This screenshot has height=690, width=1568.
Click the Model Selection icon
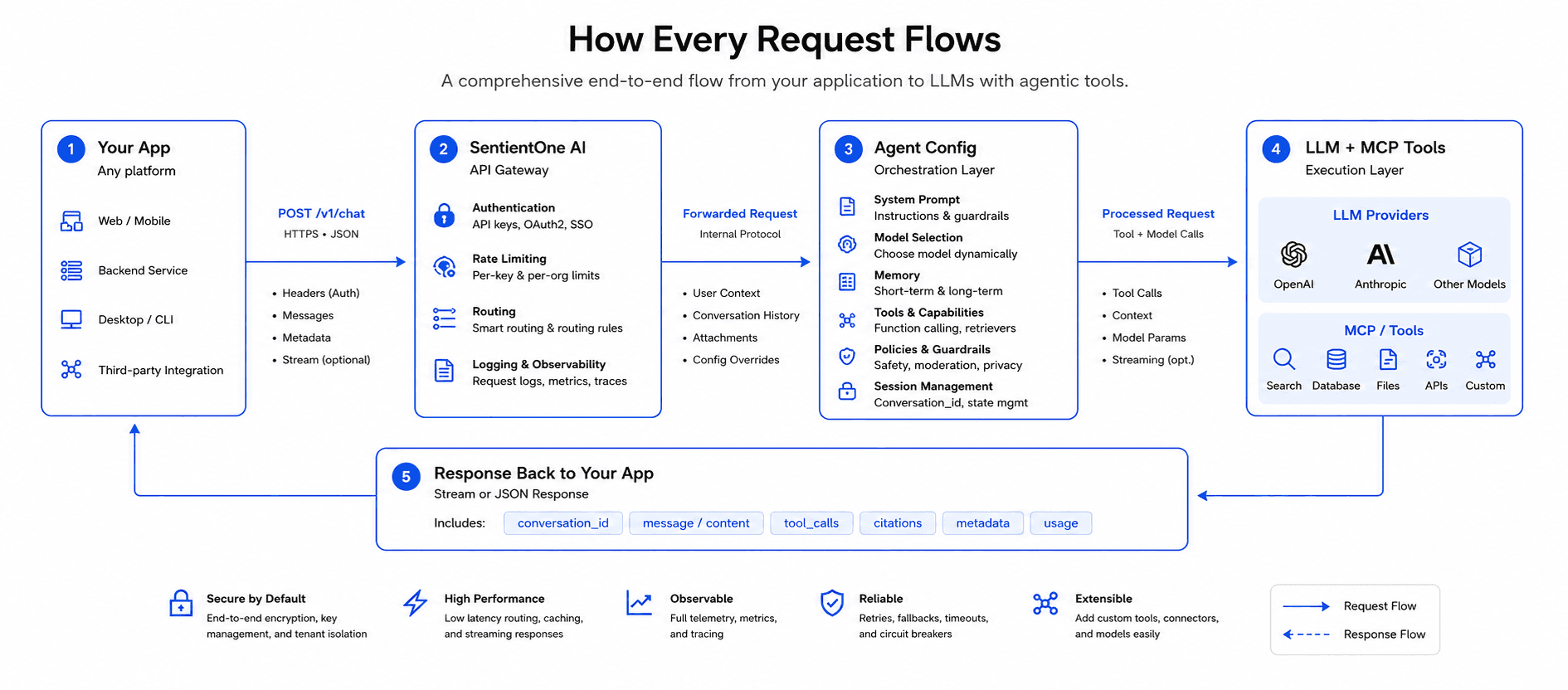point(847,244)
